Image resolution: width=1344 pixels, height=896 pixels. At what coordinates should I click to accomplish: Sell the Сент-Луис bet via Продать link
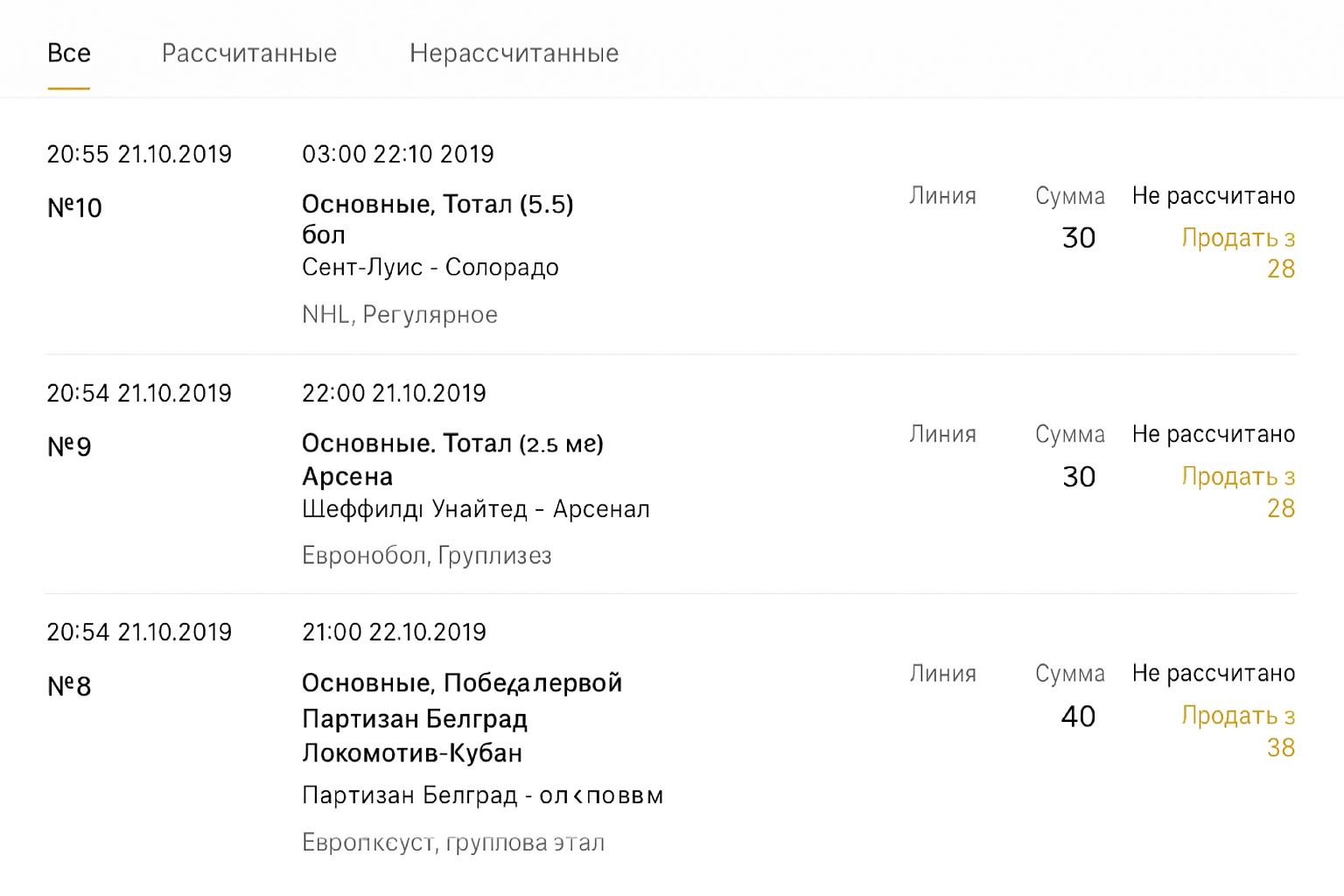tap(1238, 252)
